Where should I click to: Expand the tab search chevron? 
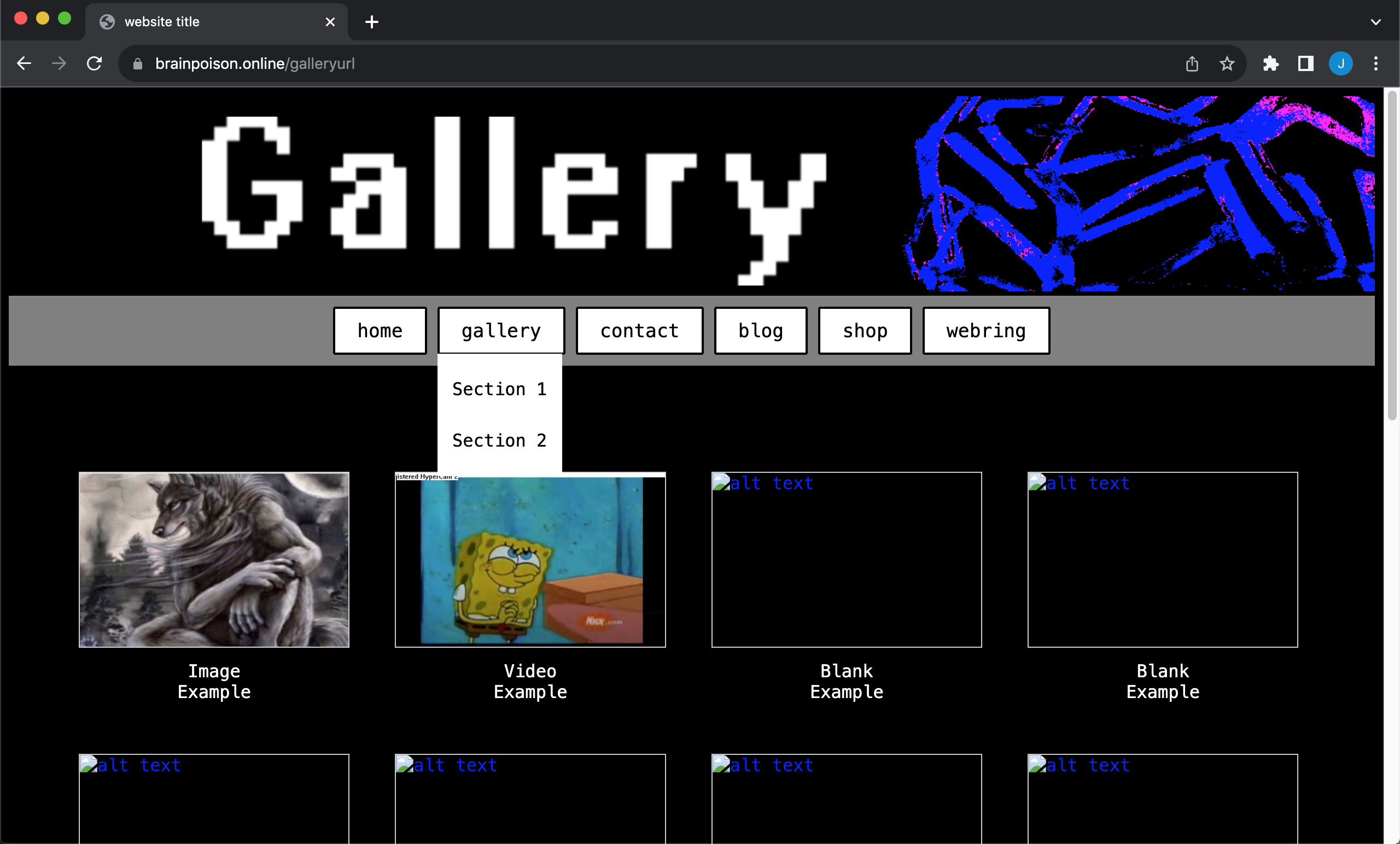[1375, 22]
